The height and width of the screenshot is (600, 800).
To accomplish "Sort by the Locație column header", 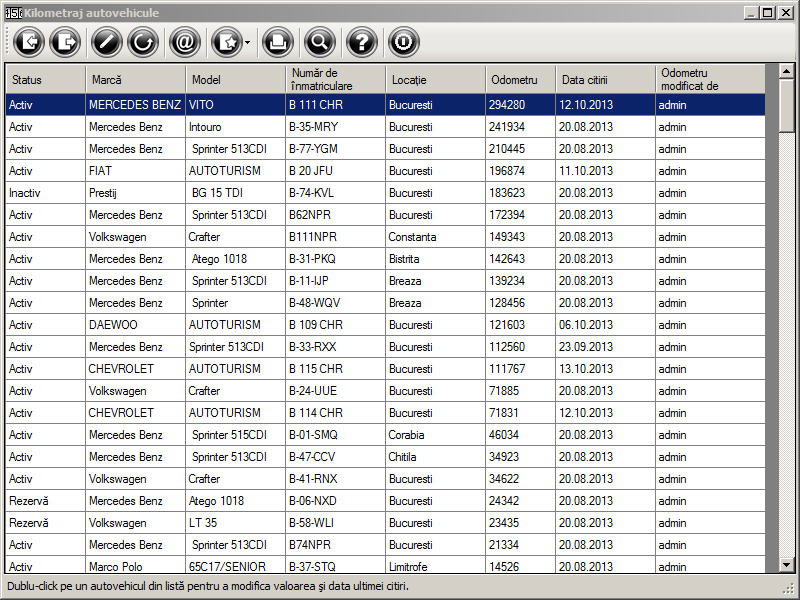I will point(435,80).
